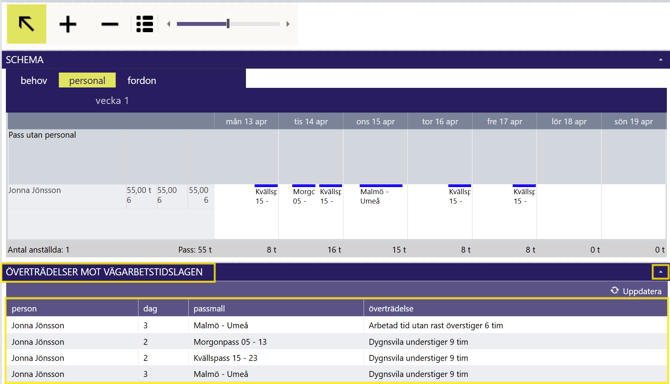The image size is (670, 384).
Task: Collapse the SCHEMA panel
Action: [661, 60]
